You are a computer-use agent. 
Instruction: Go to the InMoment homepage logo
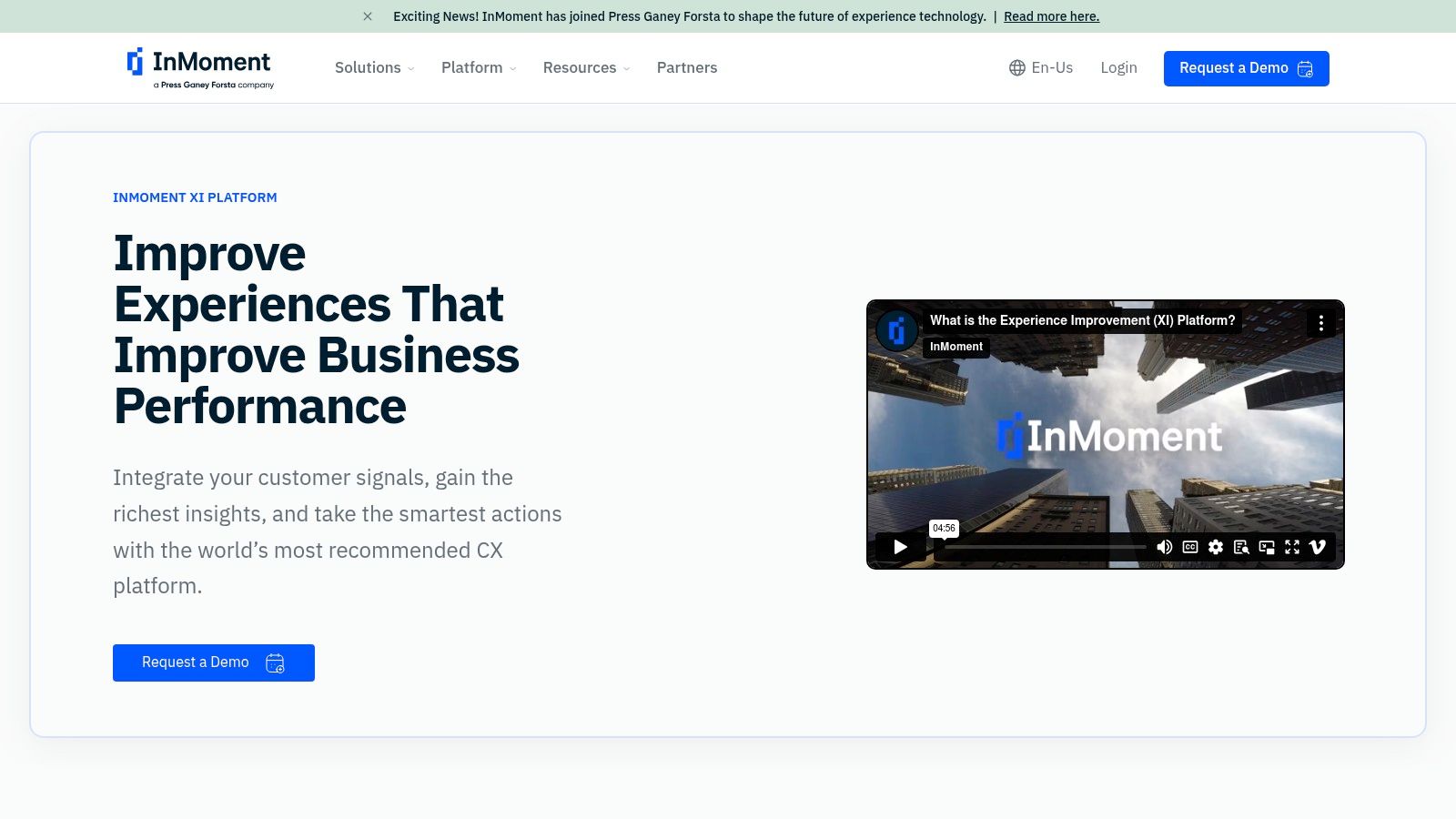tap(200, 67)
